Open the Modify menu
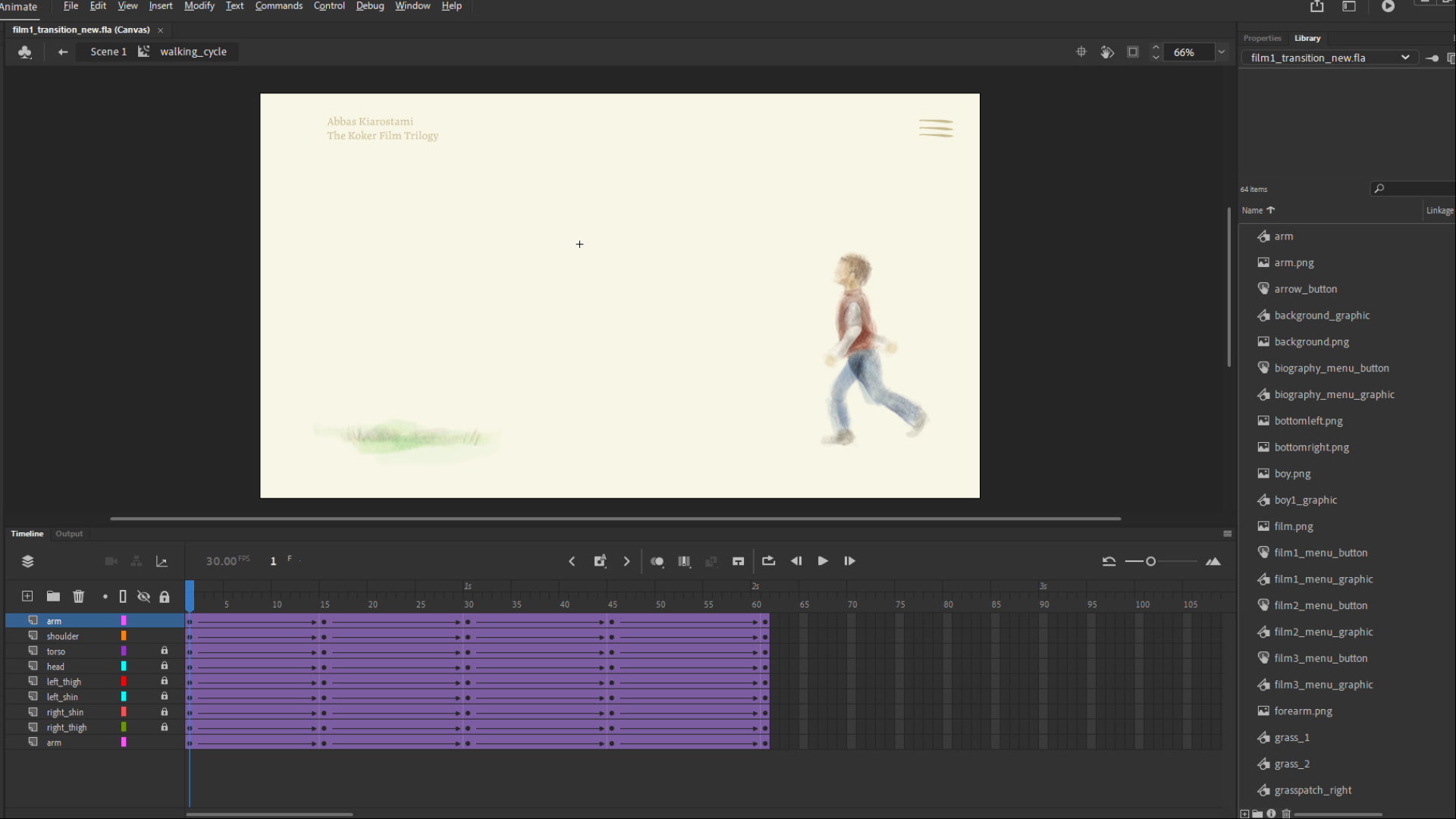 199,6
